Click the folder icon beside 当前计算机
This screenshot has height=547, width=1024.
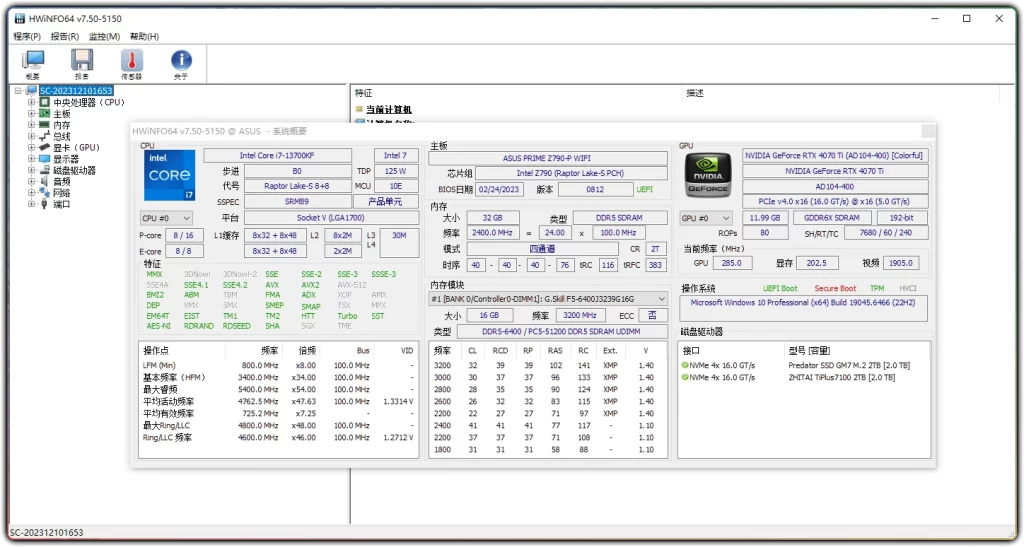(x=359, y=109)
